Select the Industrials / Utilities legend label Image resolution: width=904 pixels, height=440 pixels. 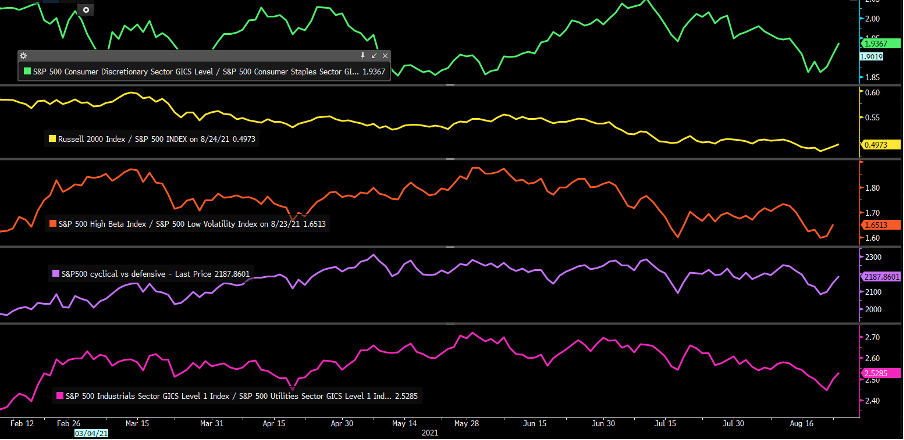click(x=242, y=396)
